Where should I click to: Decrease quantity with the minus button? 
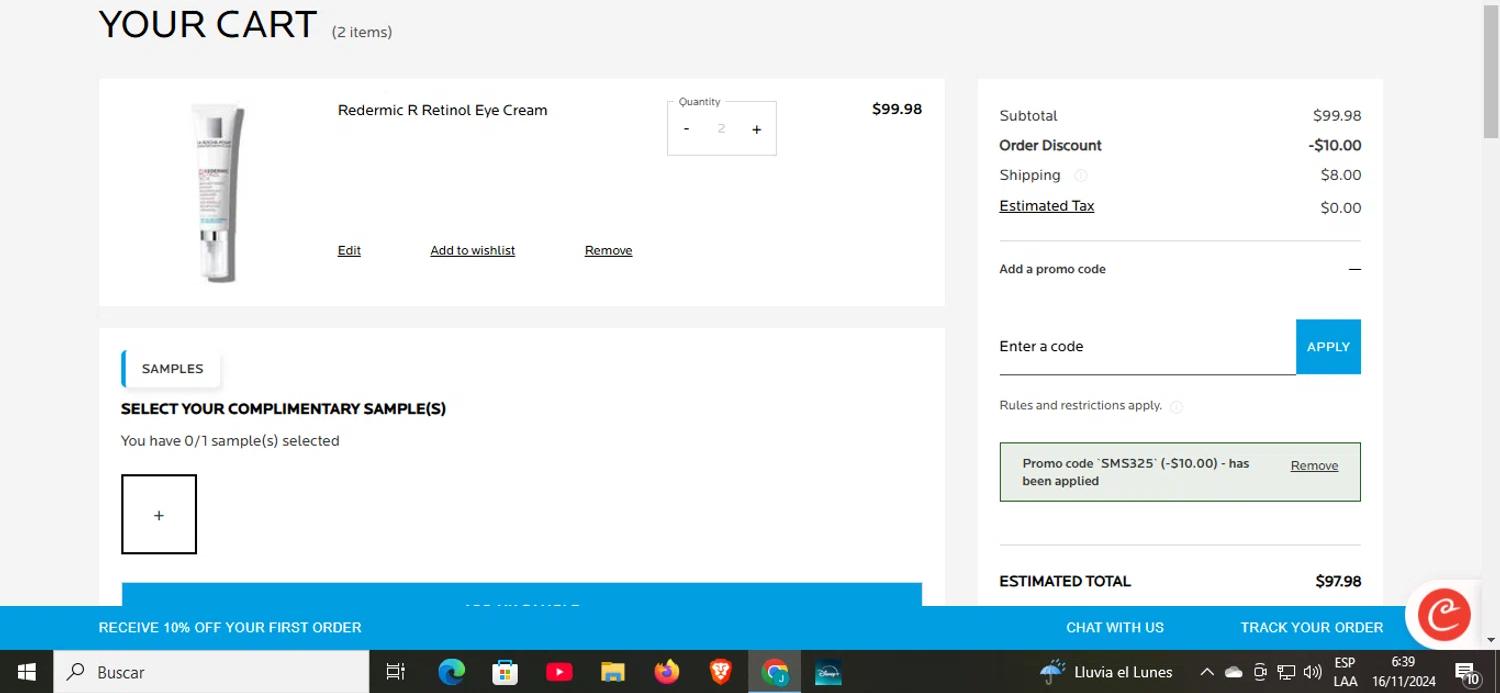[x=686, y=129]
